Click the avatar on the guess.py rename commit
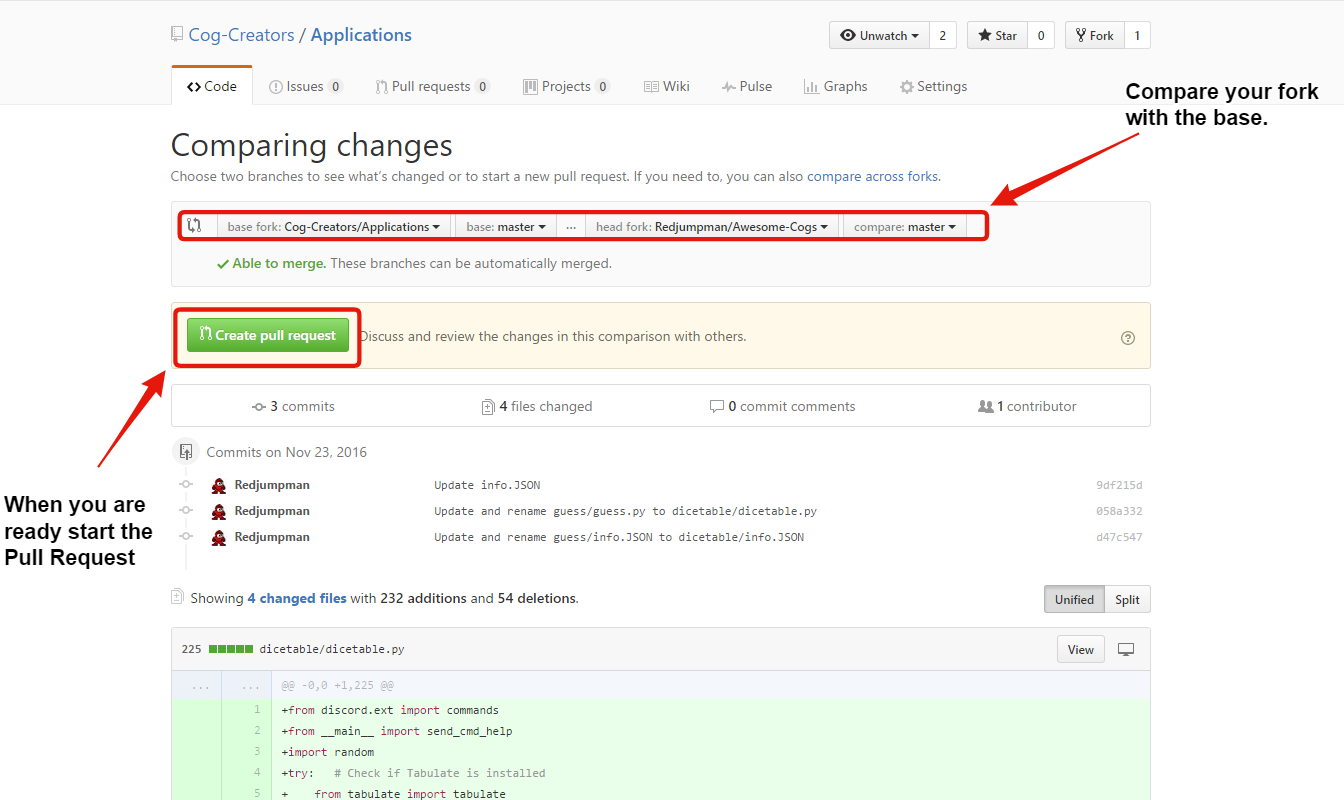Viewport: 1344px width, 800px height. (219, 511)
